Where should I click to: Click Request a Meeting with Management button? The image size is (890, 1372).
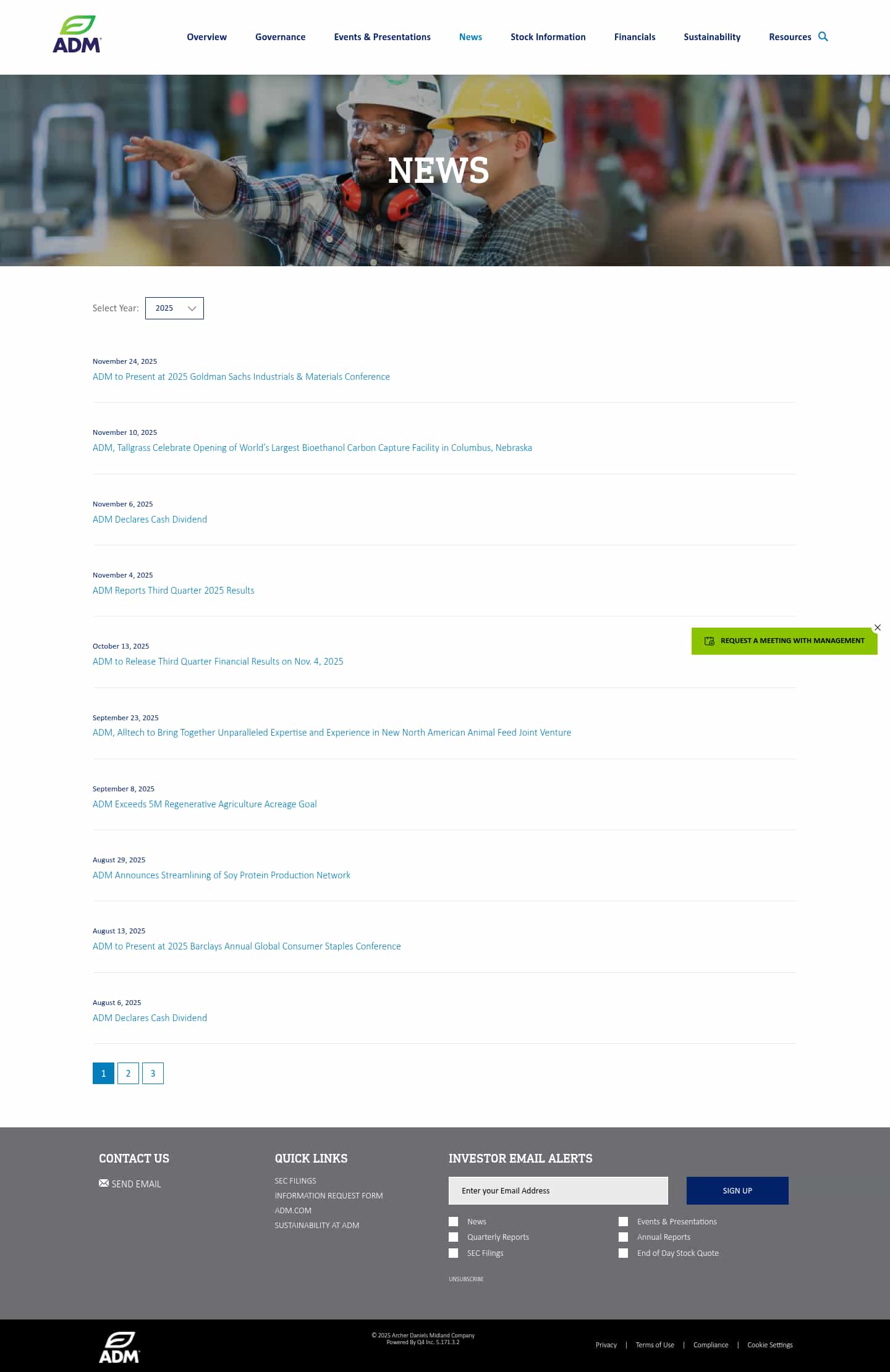(x=784, y=641)
